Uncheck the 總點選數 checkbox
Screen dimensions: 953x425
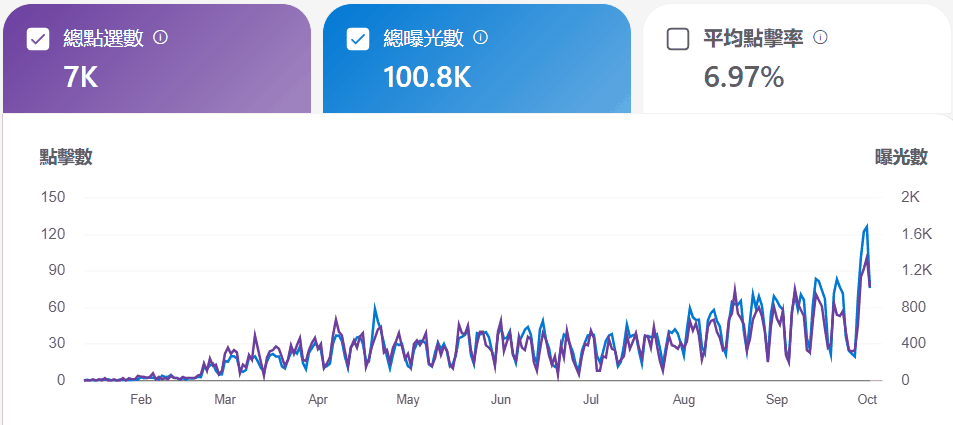pos(38,40)
